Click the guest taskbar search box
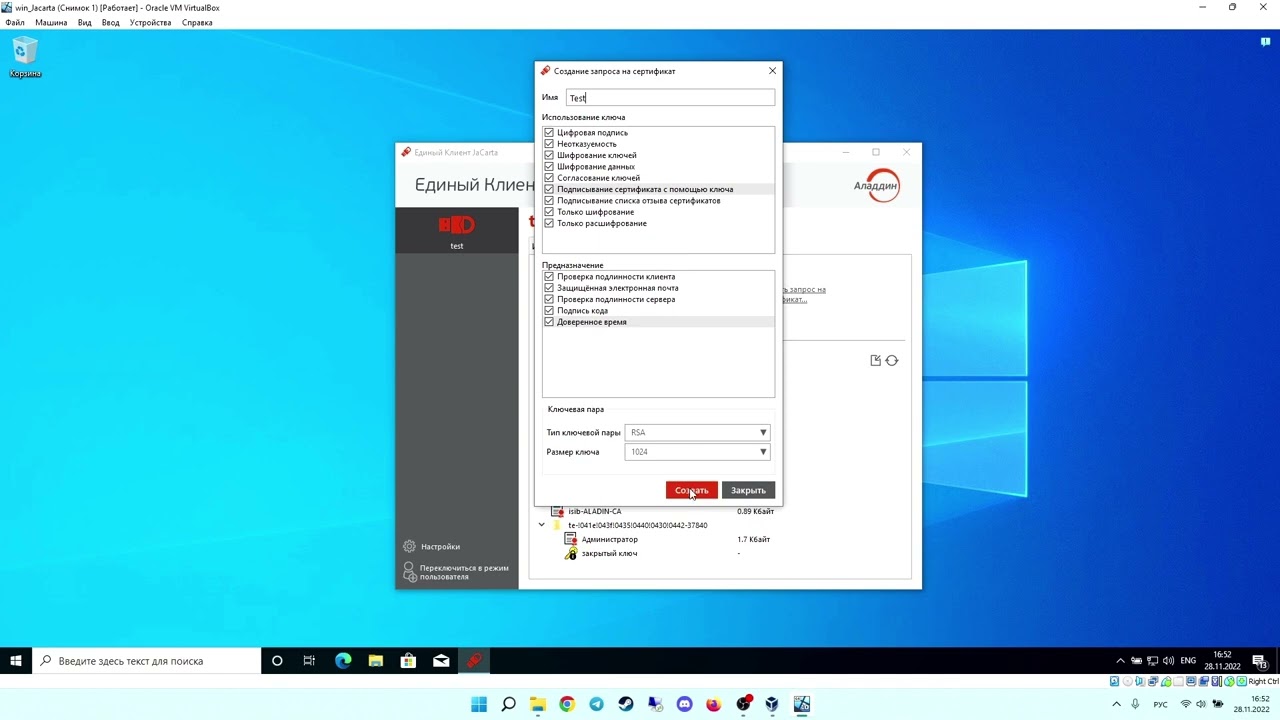 click(147, 661)
